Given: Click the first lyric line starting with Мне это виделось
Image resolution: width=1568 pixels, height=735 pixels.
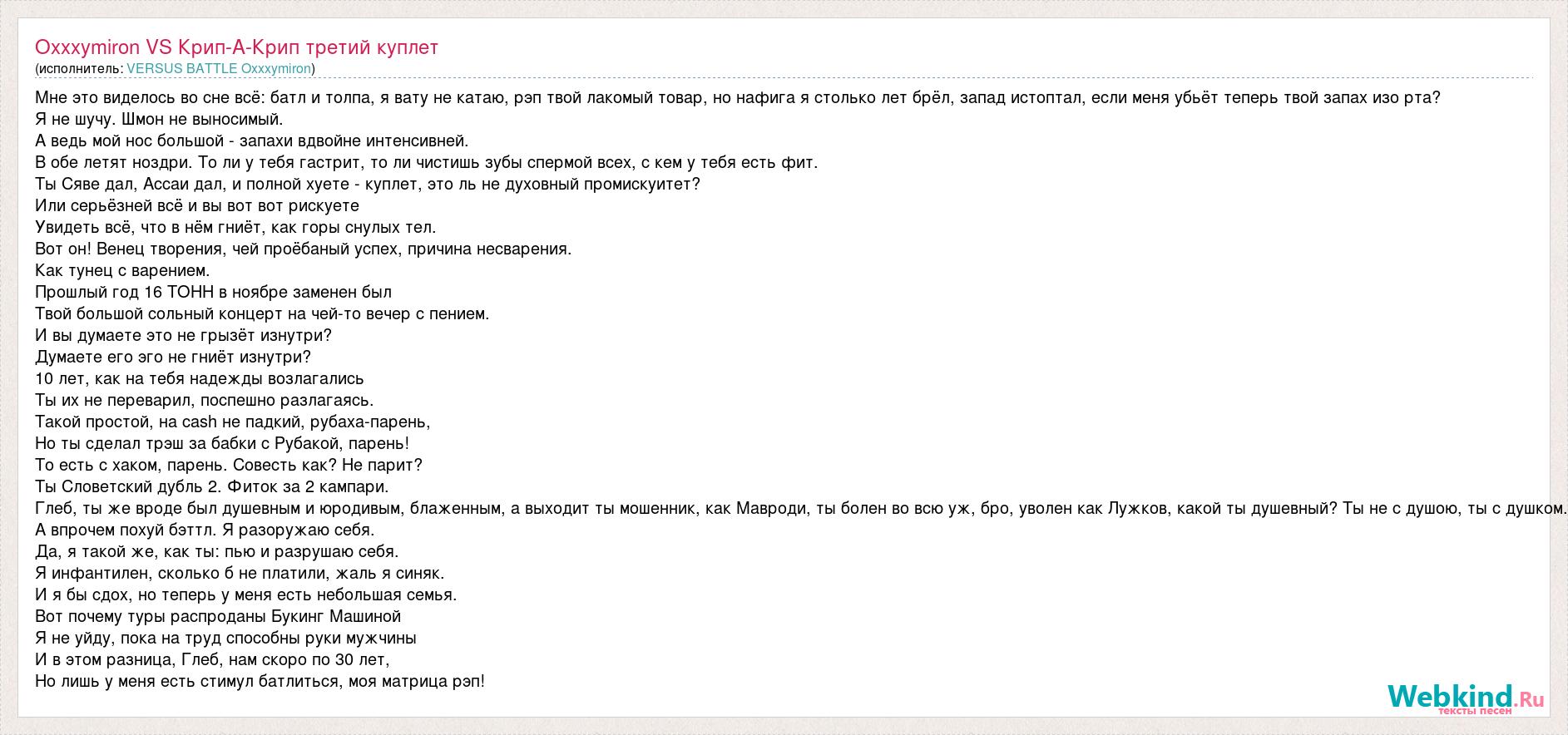Looking at the screenshot, I should tap(738, 97).
